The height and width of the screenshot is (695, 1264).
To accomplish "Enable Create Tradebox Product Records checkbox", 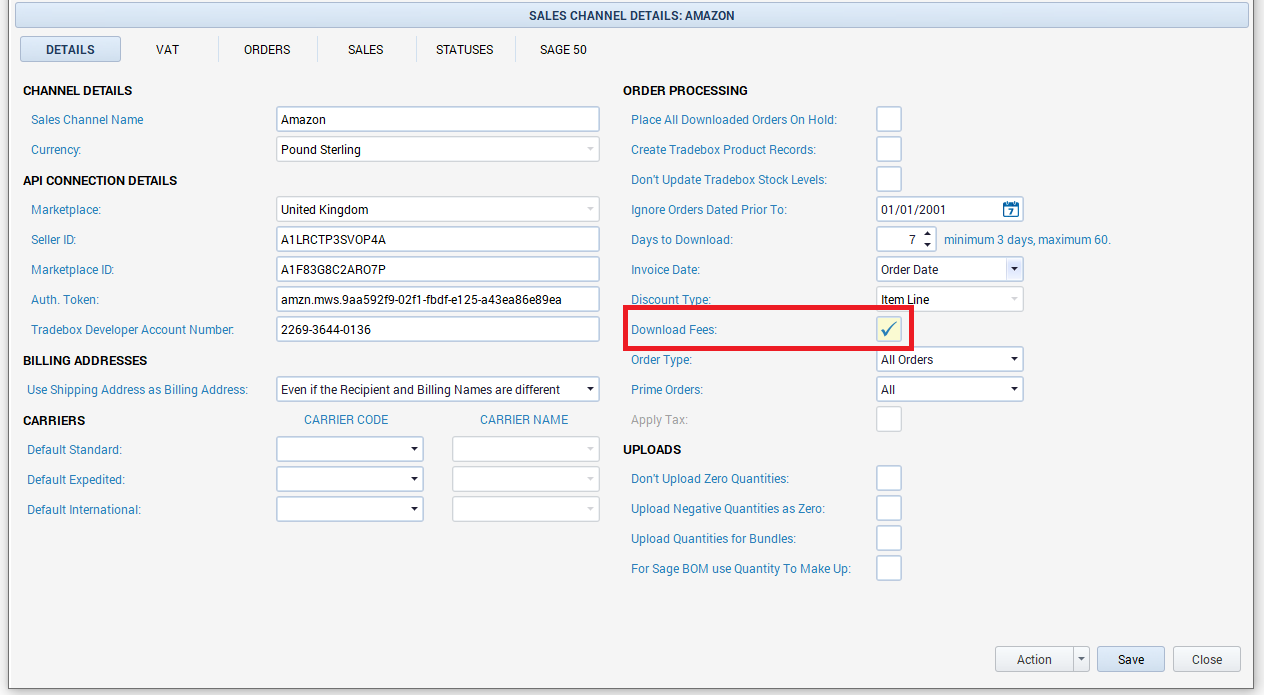I will [889, 149].
